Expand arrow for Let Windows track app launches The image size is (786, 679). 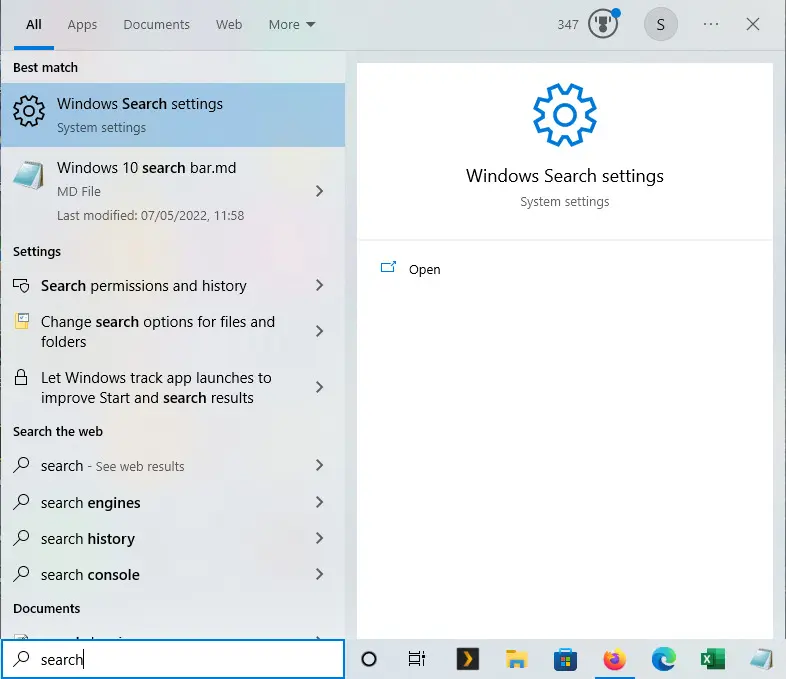(x=319, y=387)
